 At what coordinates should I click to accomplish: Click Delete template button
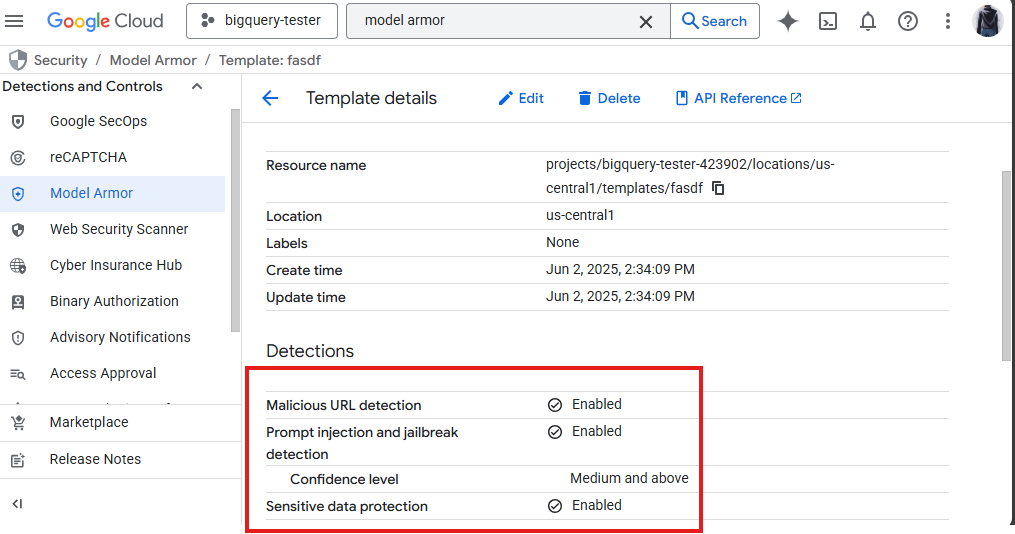[x=609, y=98]
